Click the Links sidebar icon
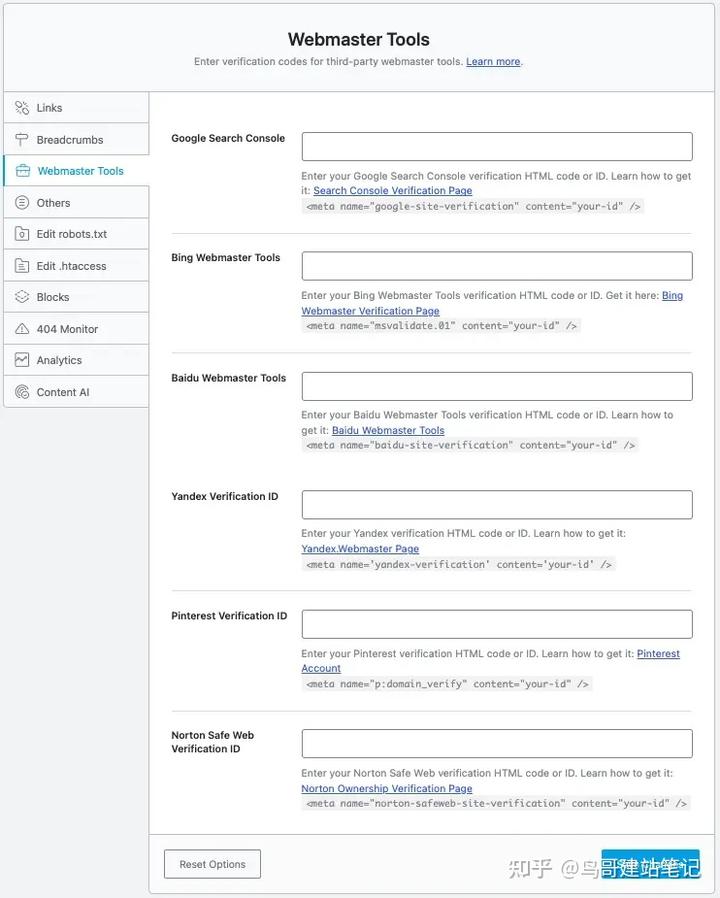The image size is (720, 898). click(x=22, y=108)
